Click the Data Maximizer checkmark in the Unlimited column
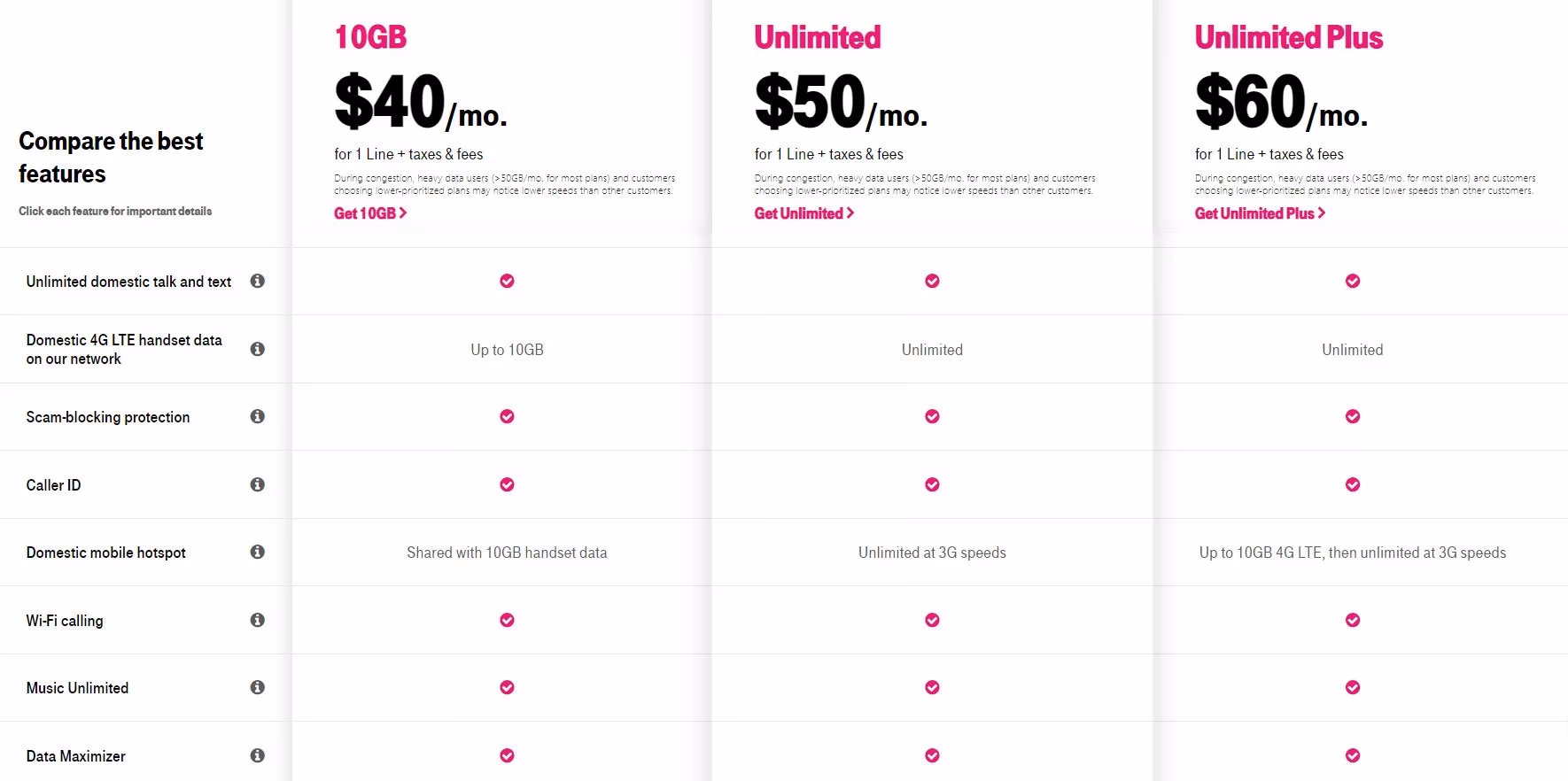Image resolution: width=1568 pixels, height=781 pixels. tap(932, 755)
